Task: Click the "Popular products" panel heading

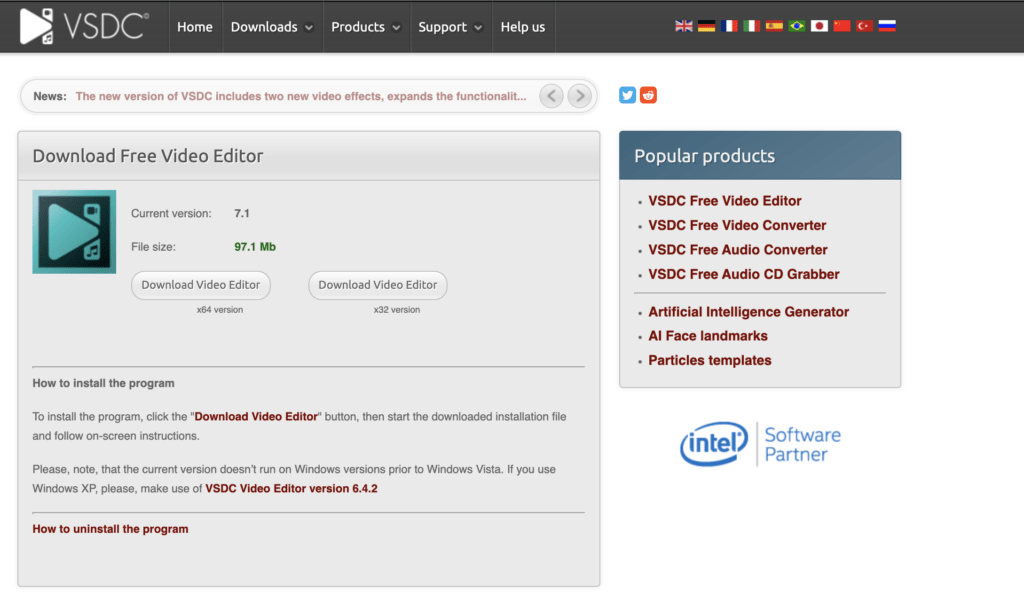Action: [x=704, y=156]
